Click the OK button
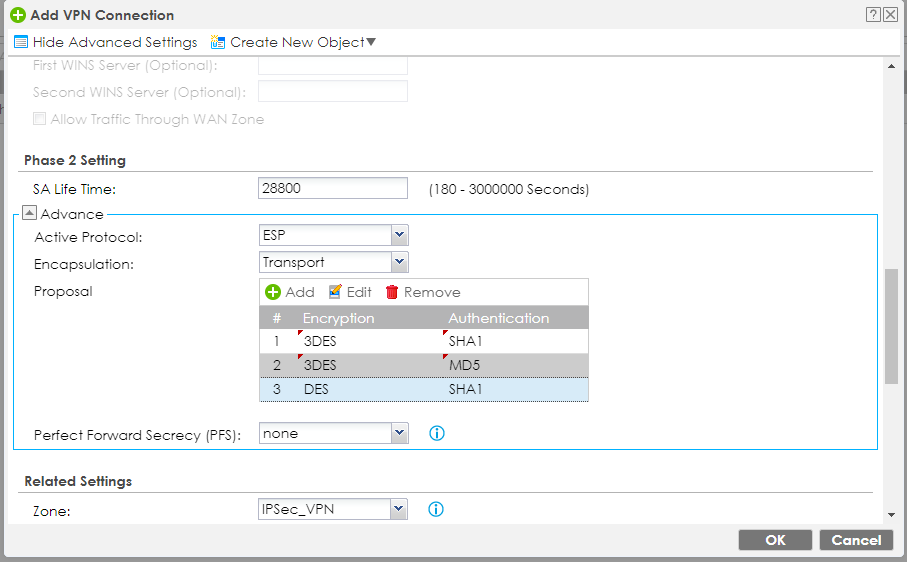 [775, 540]
